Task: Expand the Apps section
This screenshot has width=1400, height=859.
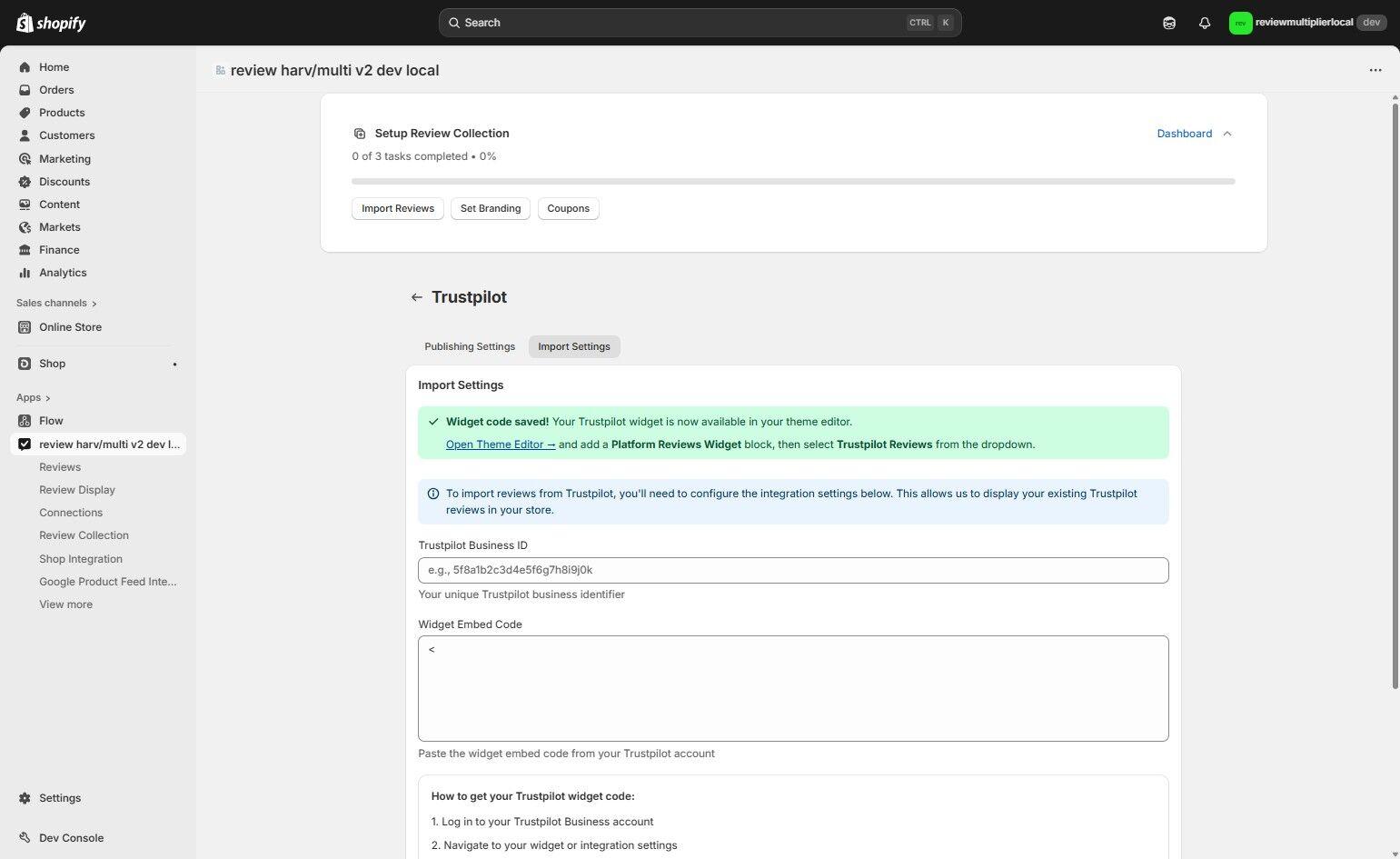Action: coord(34,397)
